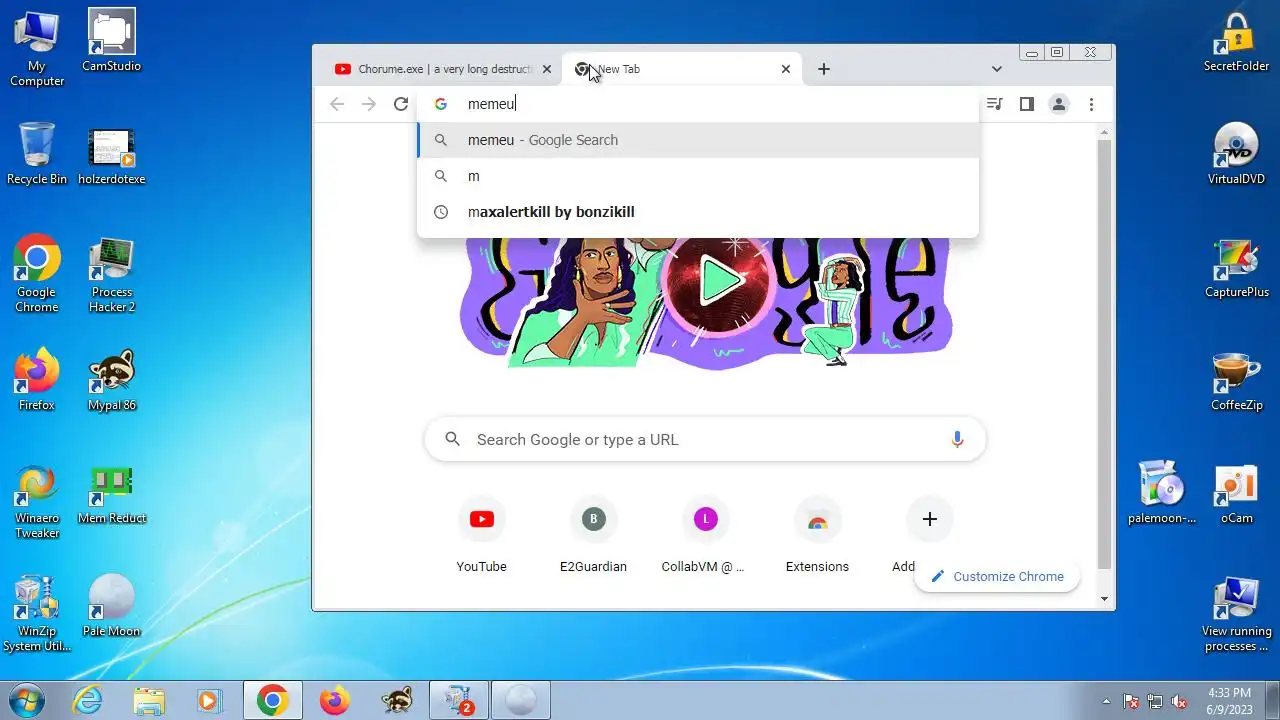Open a new Chrome tab with plus
This screenshot has height=720, width=1280.
tap(823, 69)
